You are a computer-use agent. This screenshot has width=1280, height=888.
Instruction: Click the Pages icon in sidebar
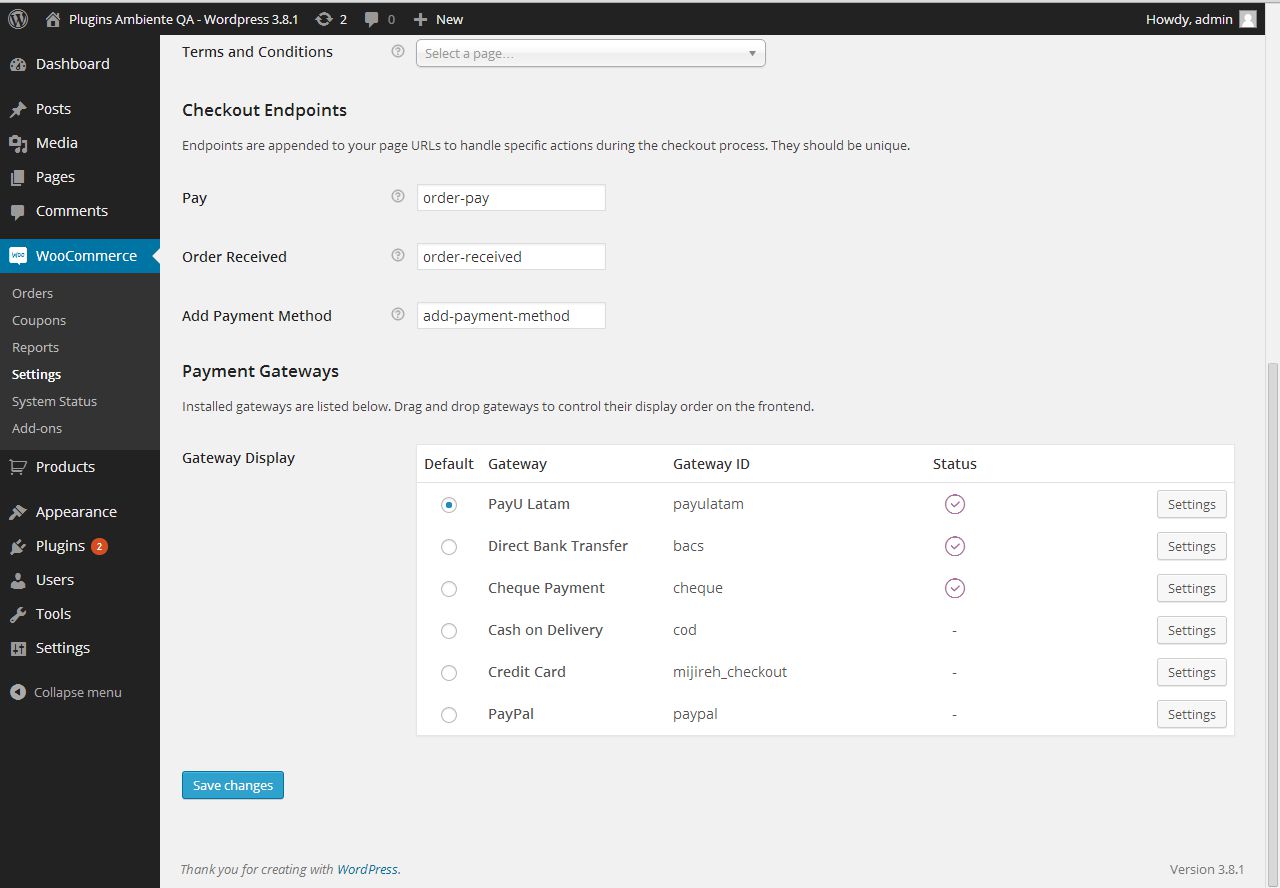(x=18, y=177)
